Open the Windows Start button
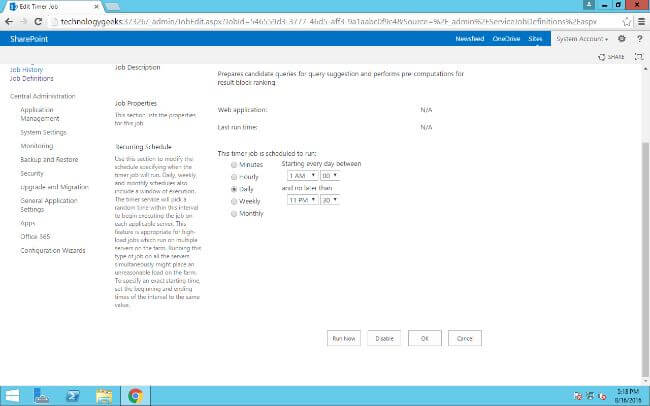The width and height of the screenshot is (650, 406). point(12,396)
